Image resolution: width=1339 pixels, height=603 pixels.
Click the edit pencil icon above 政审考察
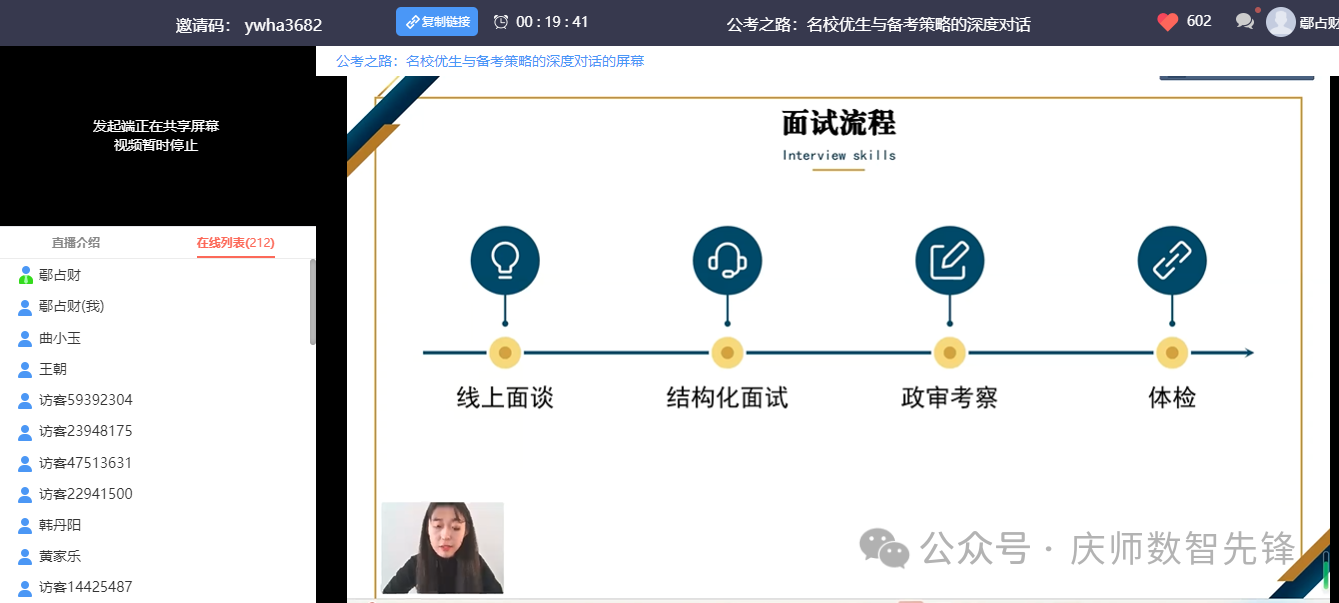click(949, 262)
